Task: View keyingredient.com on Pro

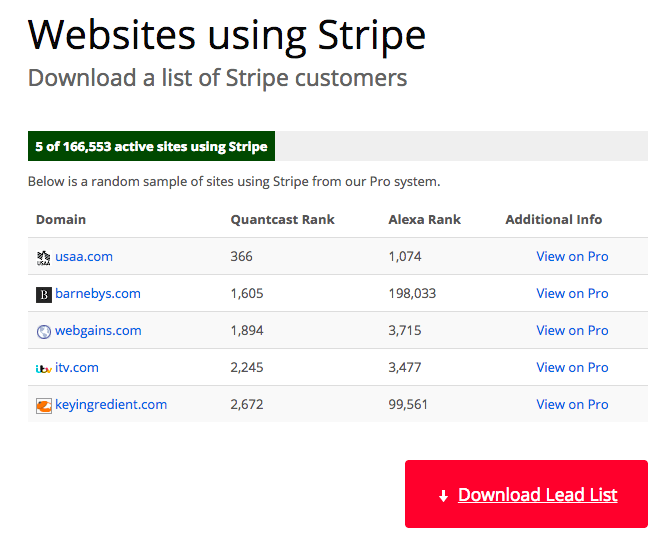Action: pos(572,404)
